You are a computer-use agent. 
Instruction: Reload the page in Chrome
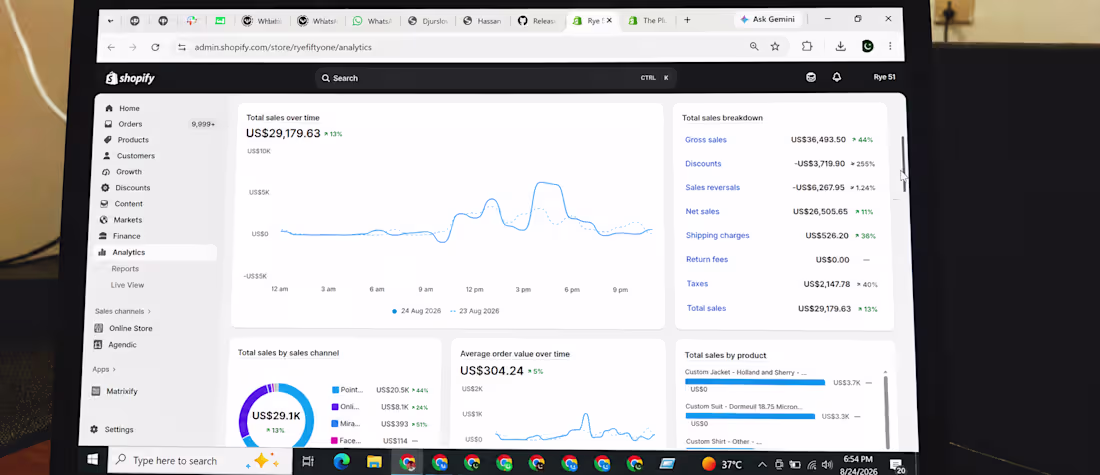tap(155, 47)
